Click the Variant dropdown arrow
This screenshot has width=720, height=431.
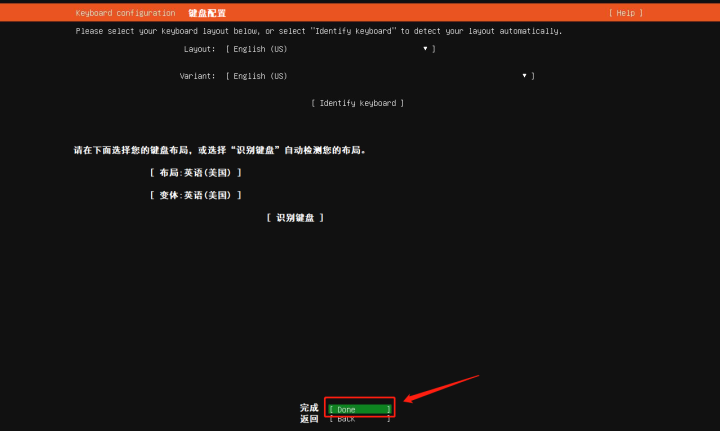pyautogui.click(x=524, y=75)
